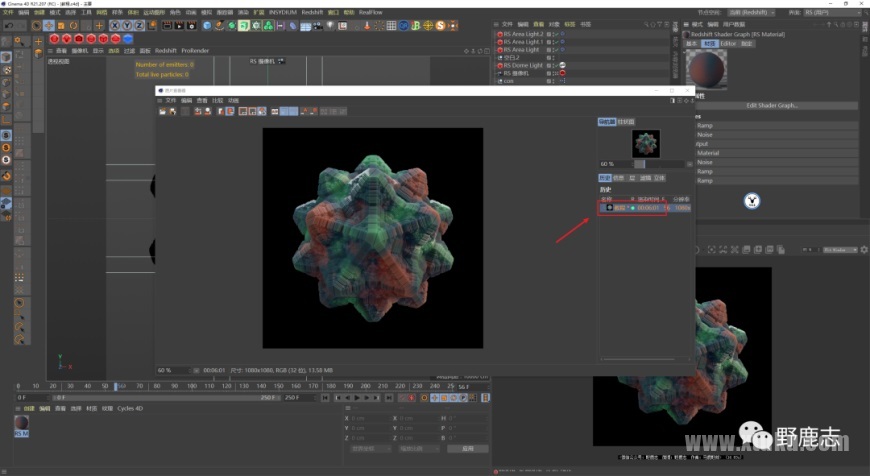This screenshot has width=870, height=476.
Task: Click the record keyframe button
Action: [x=402, y=398]
